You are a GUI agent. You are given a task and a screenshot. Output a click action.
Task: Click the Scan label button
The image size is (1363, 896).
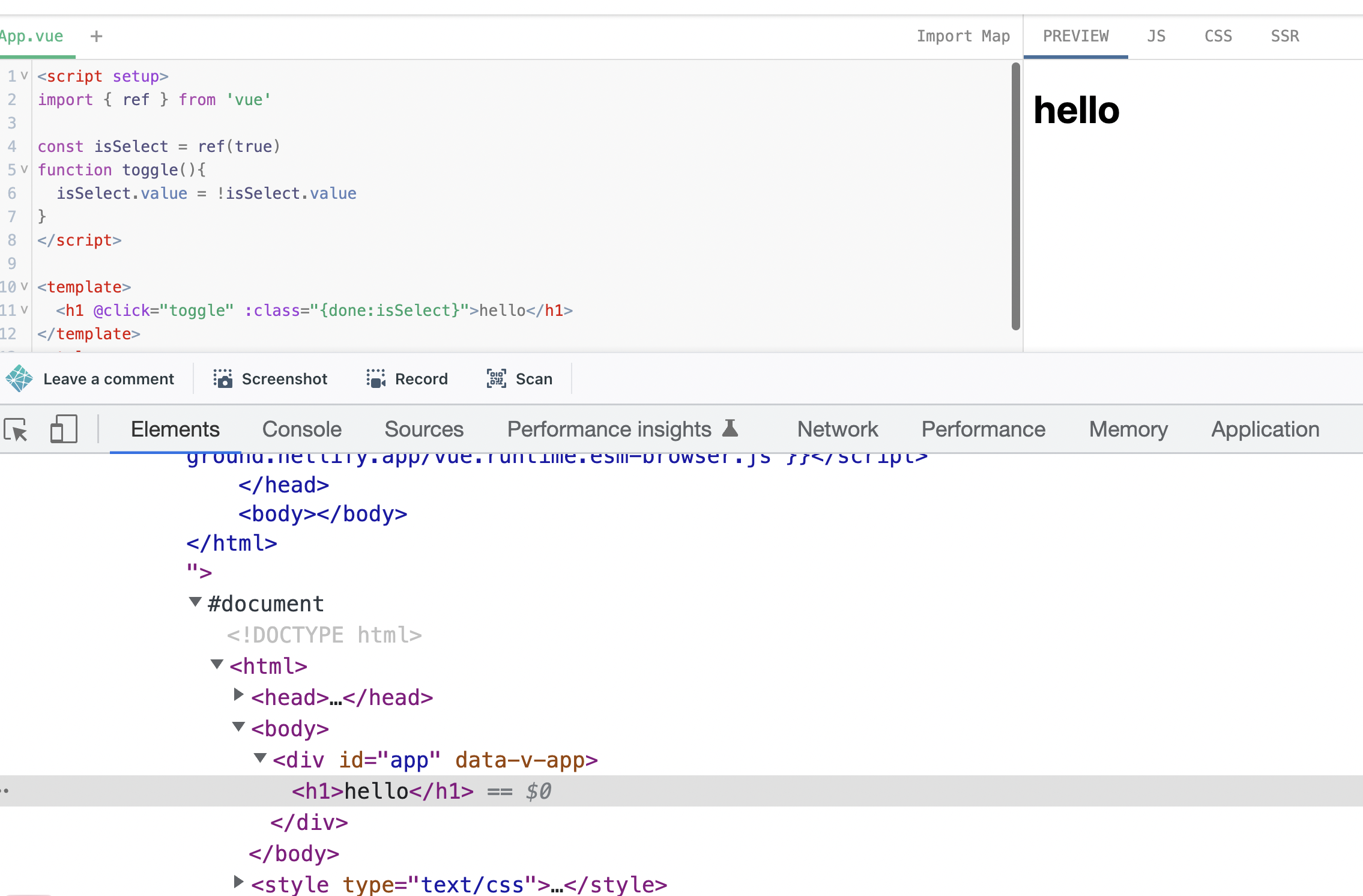click(534, 379)
